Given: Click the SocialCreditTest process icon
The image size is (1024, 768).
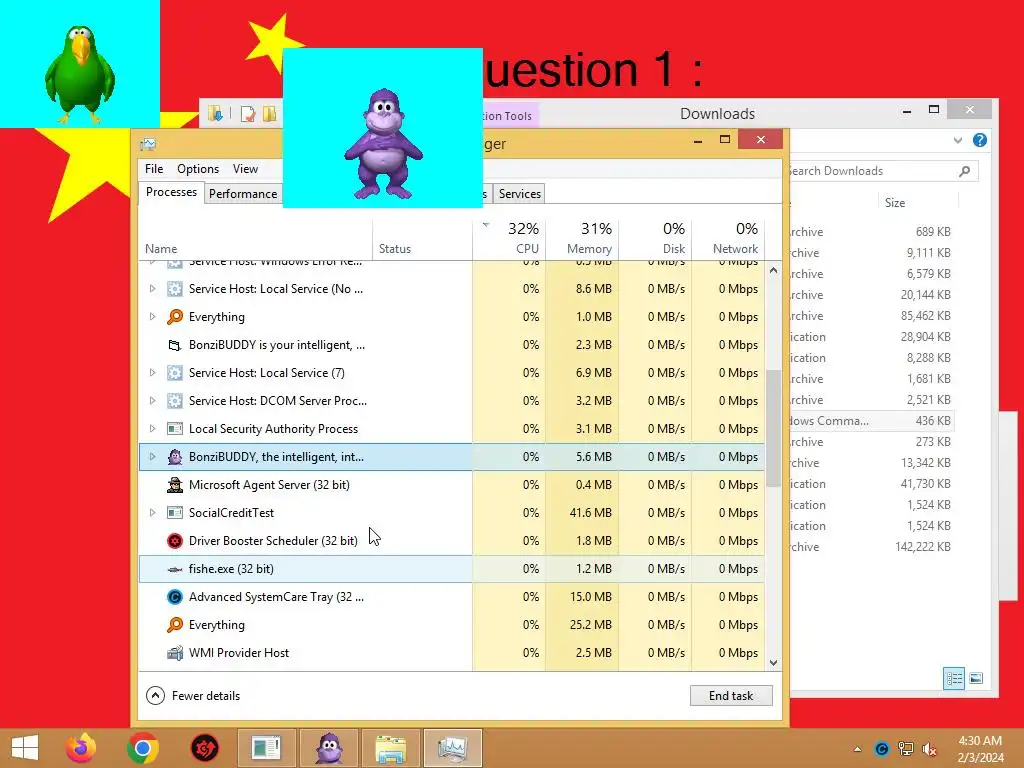Looking at the screenshot, I should tap(174, 513).
